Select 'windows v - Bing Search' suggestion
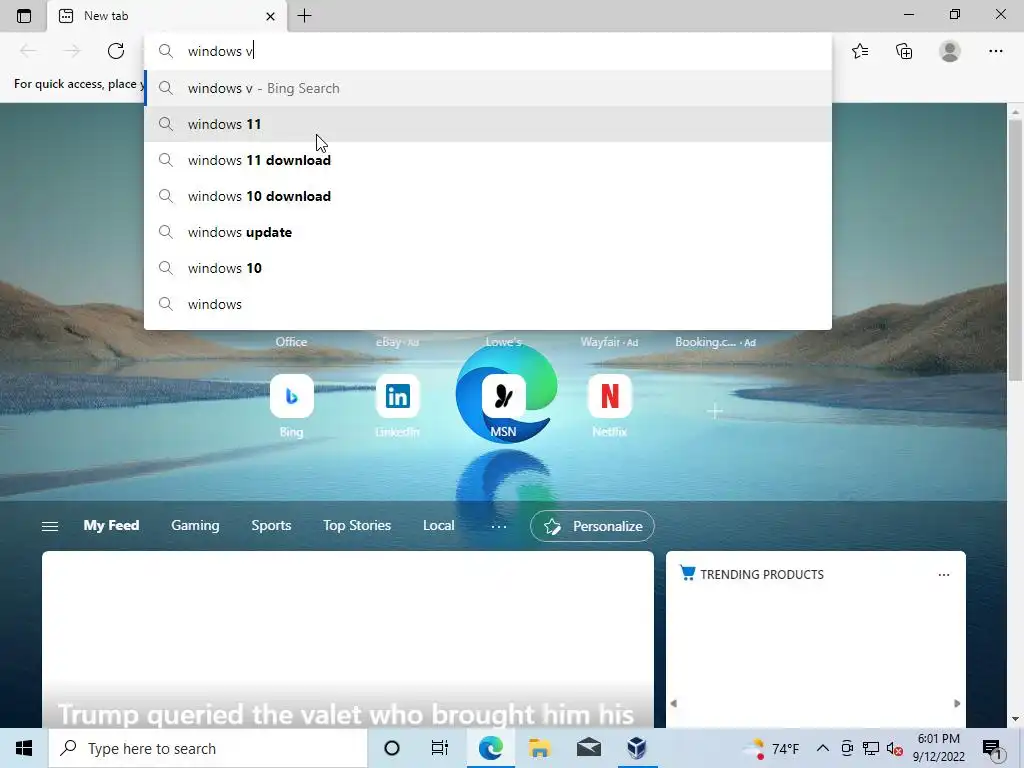The width and height of the screenshot is (1024, 768). pyautogui.click(x=488, y=88)
